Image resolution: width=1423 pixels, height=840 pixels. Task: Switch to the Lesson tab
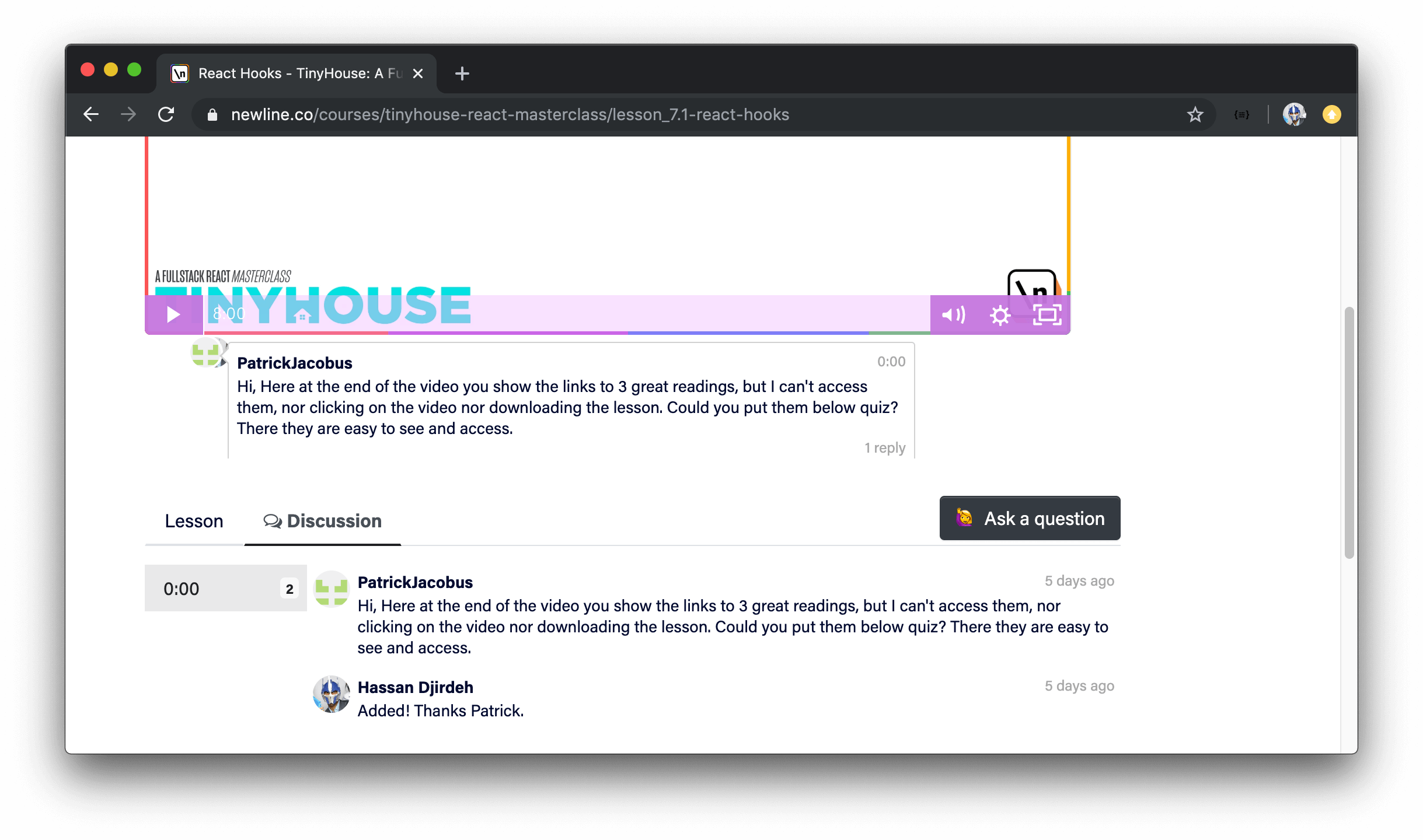194,521
